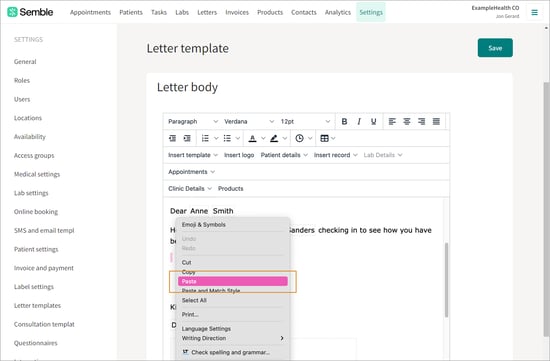Click the numbered list icon
Screen dimensions: 550x361
click(x=206, y=138)
